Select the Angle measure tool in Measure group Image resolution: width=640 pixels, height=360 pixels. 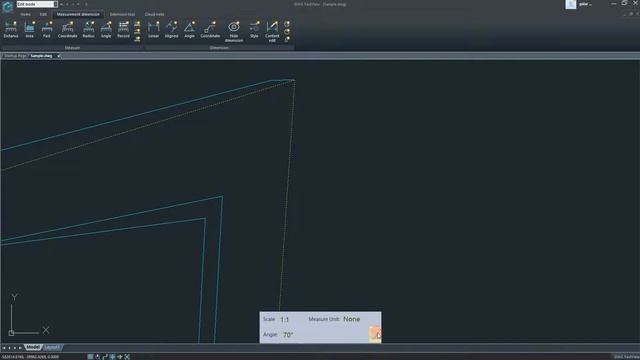106,30
